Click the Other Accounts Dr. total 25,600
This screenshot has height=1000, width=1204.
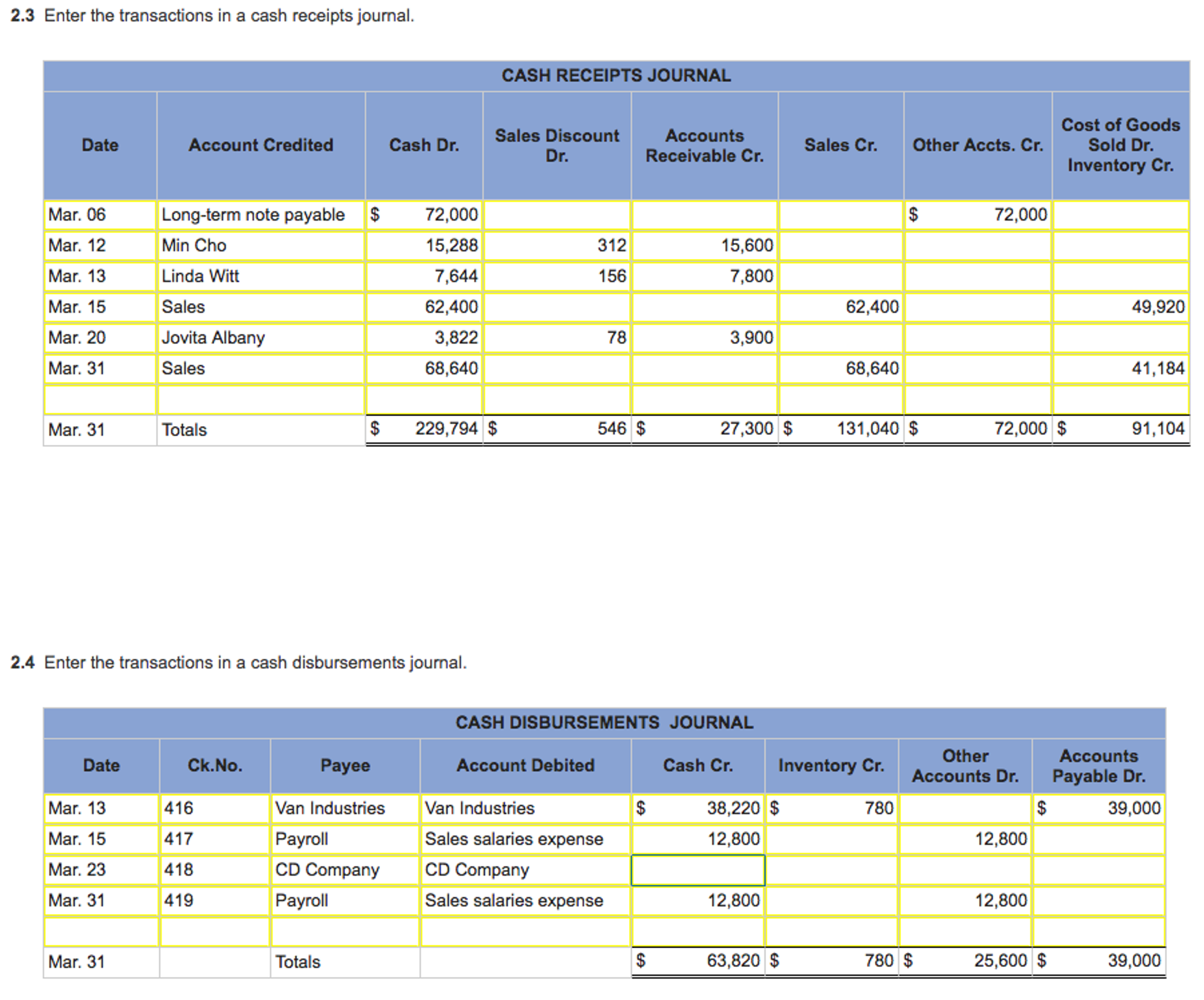pos(965,961)
